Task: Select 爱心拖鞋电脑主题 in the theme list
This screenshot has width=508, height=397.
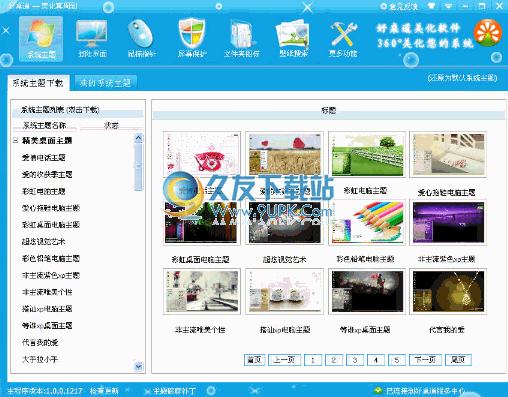Action: [51, 208]
